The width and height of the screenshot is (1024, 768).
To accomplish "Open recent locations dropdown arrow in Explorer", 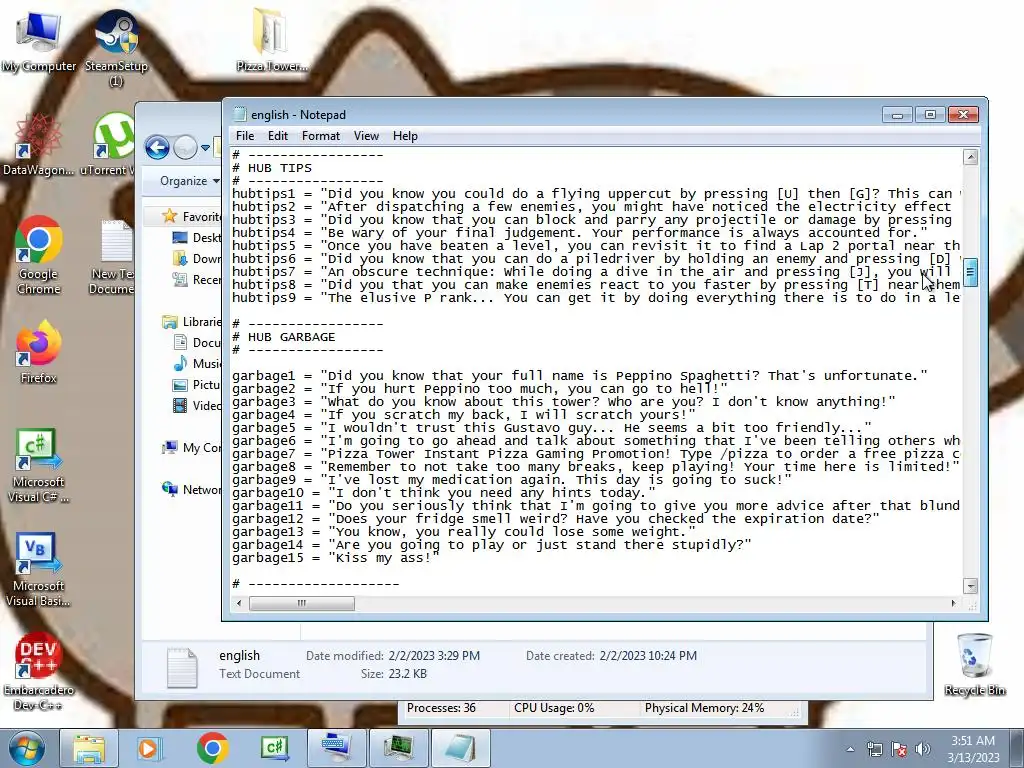I will click(205, 148).
